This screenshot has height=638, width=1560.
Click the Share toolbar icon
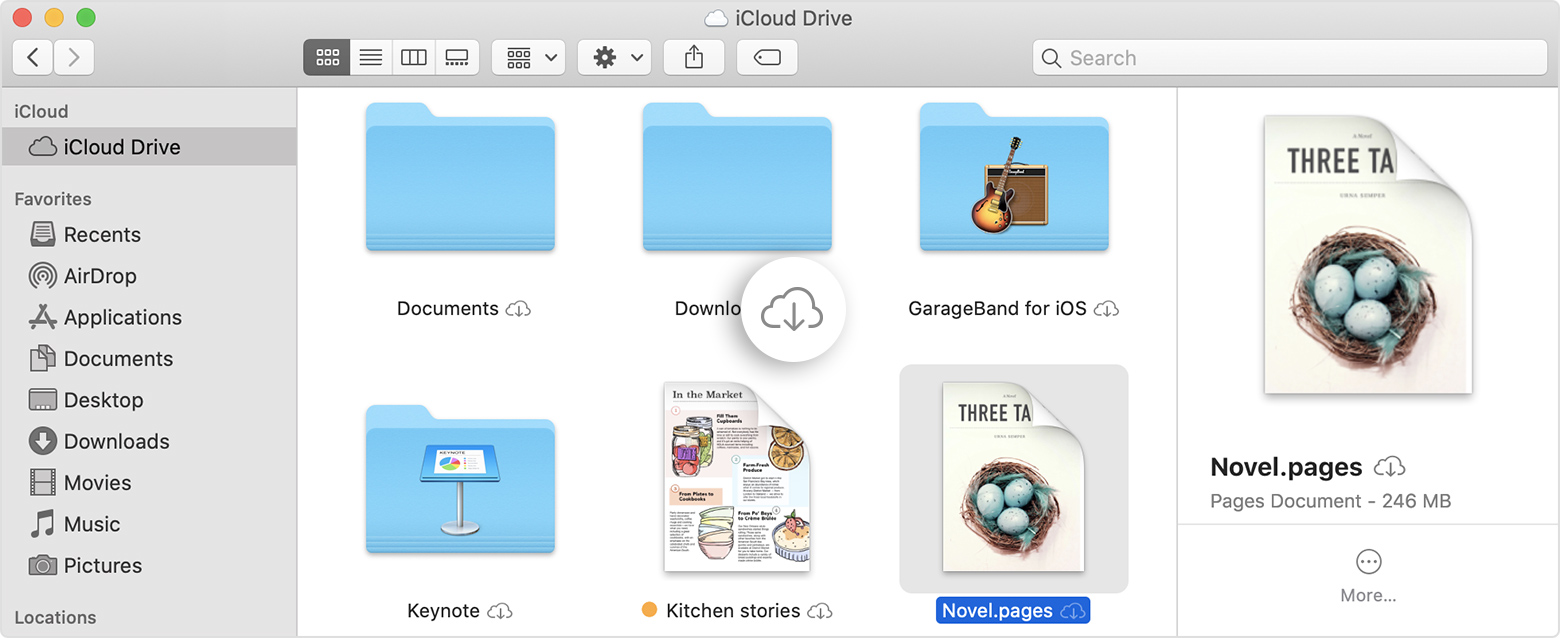pos(694,58)
